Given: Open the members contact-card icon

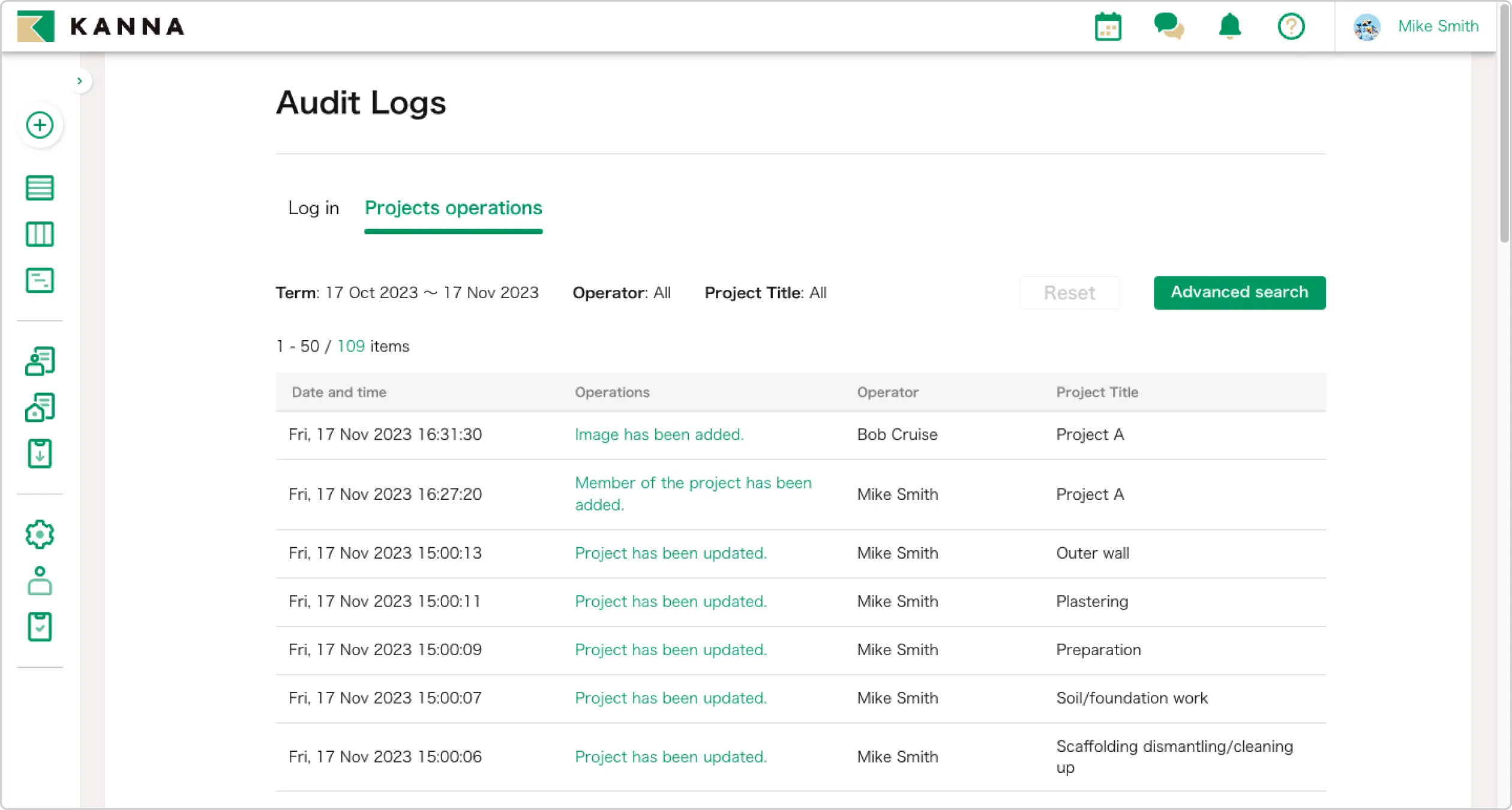Looking at the screenshot, I should click(40, 361).
